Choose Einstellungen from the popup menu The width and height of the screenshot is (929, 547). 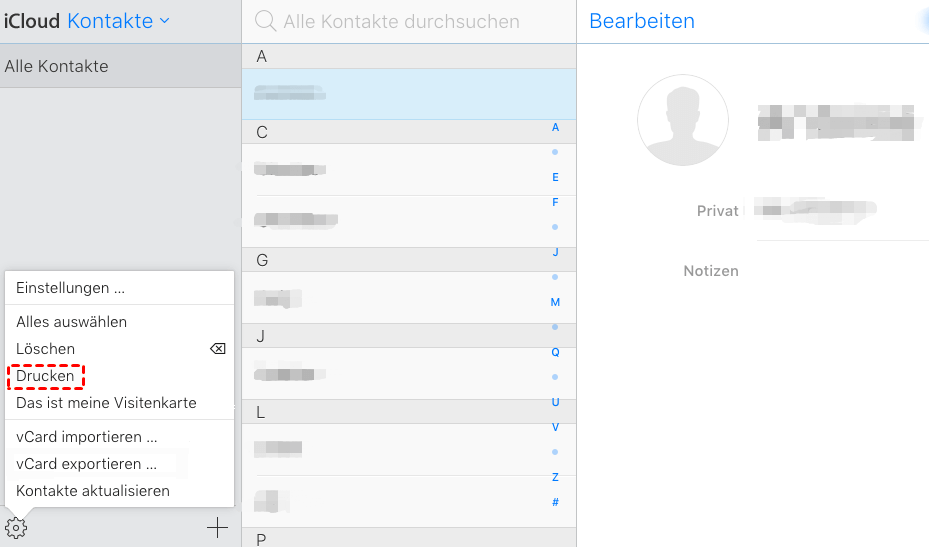click(x=70, y=288)
